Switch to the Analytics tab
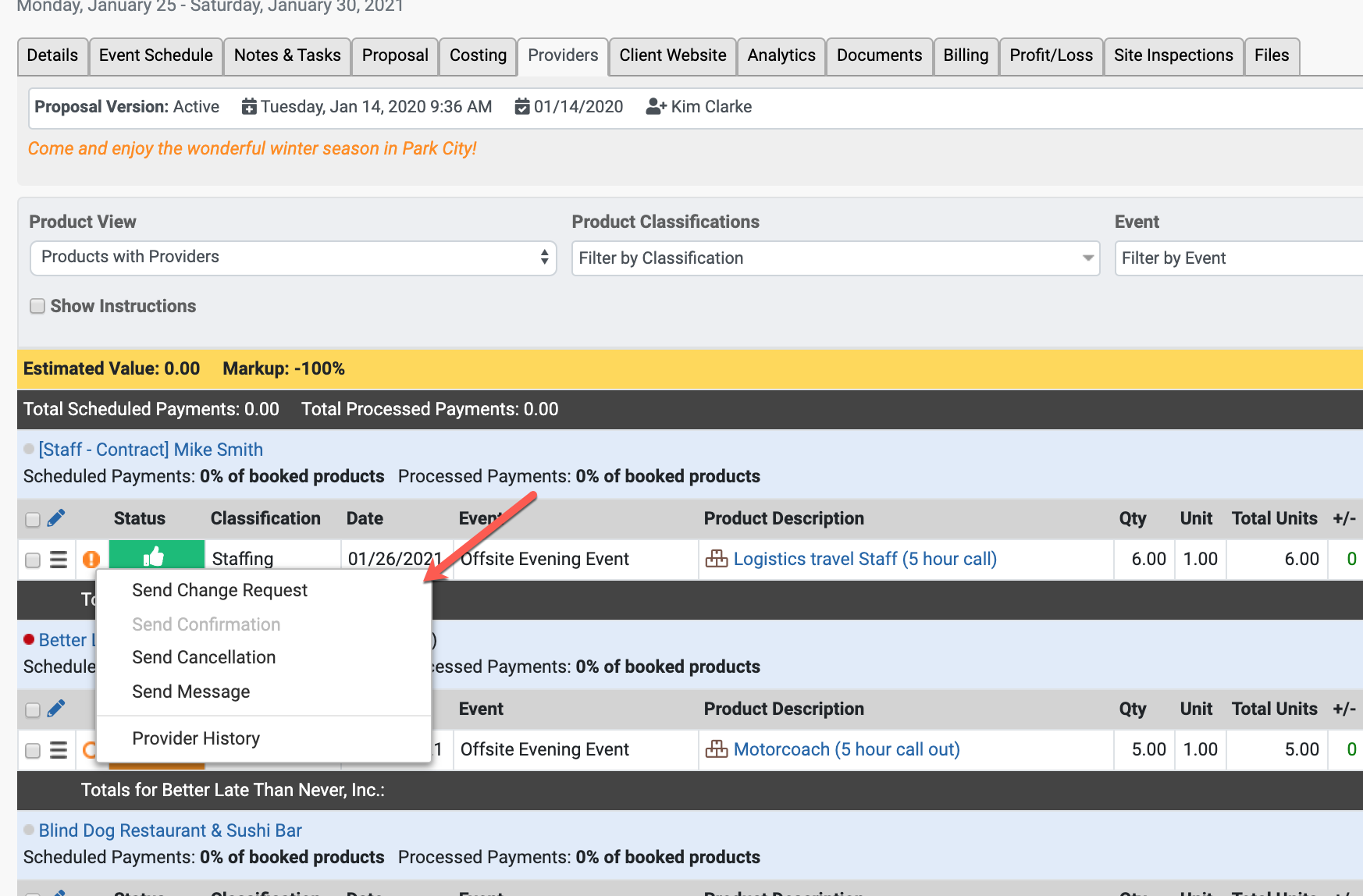The height and width of the screenshot is (896, 1363). pyautogui.click(x=781, y=55)
